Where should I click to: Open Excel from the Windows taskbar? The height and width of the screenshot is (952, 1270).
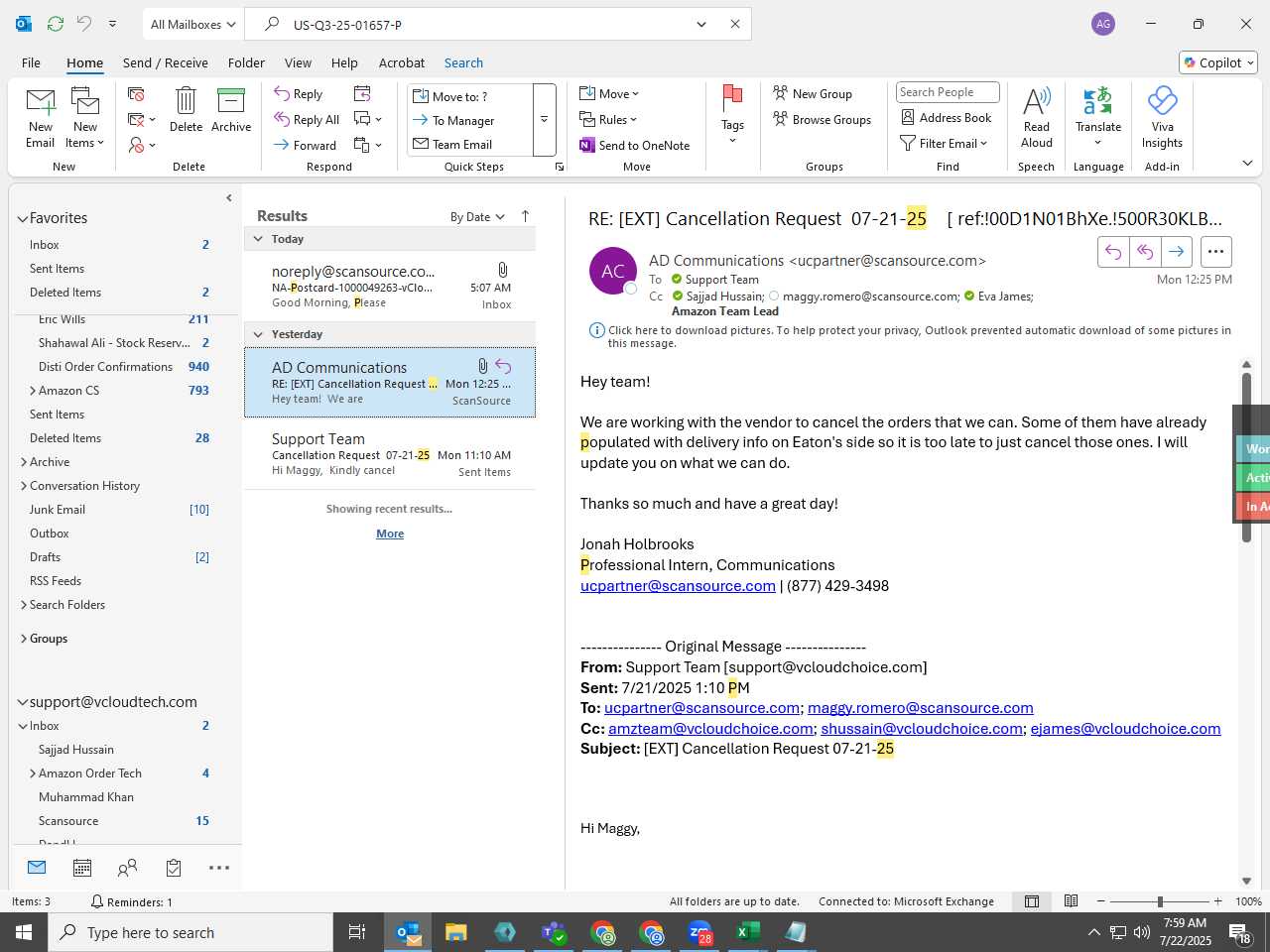point(747,932)
